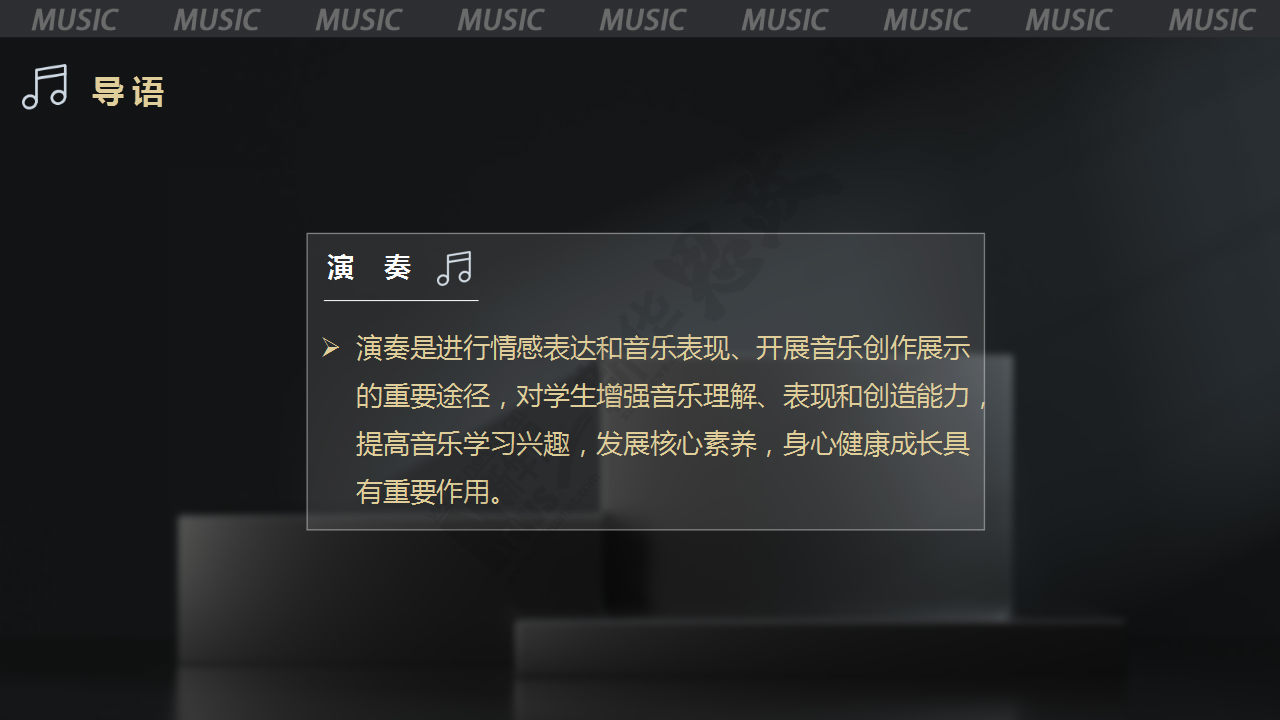Select the 演奏 heading text
This screenshot has height=720, width=1280.
tap(369, 268)
